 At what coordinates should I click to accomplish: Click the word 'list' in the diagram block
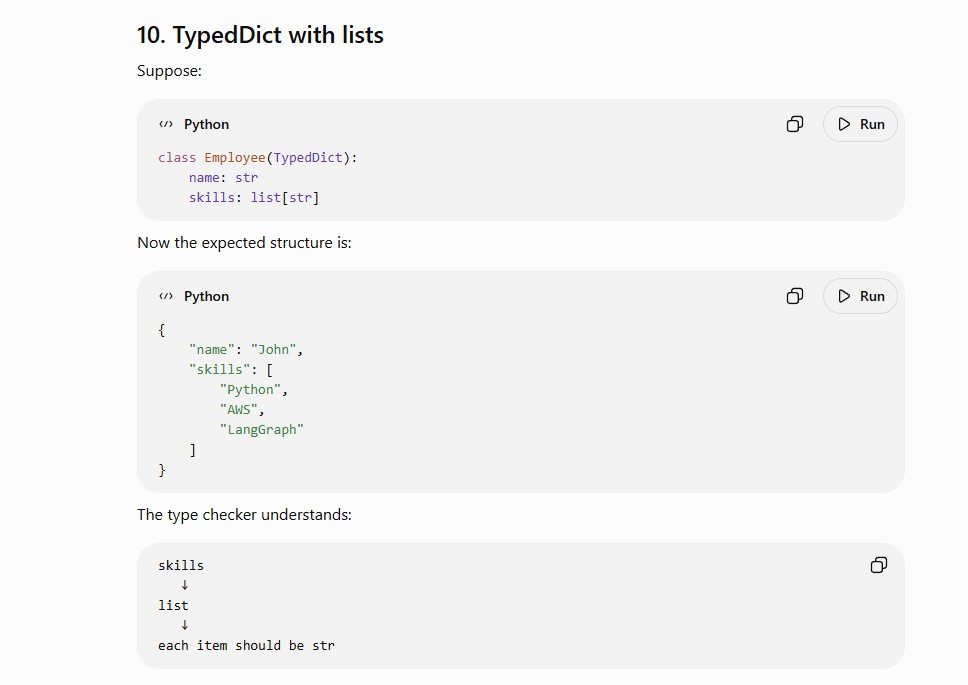coord(173,605)
